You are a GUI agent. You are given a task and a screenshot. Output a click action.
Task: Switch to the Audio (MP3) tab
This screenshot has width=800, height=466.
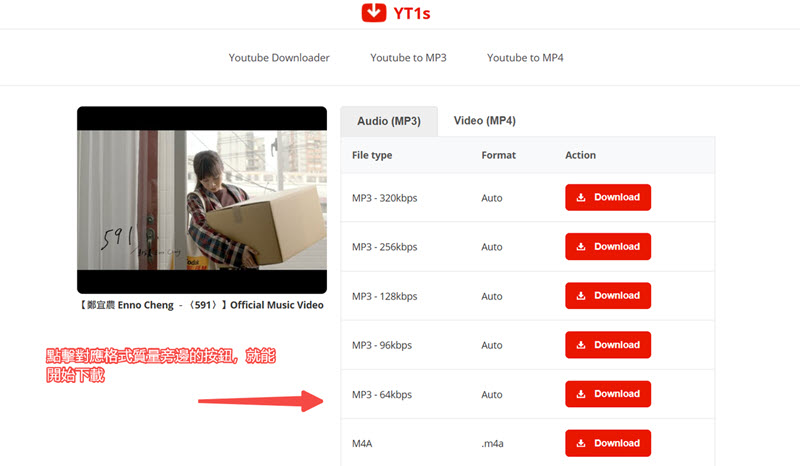coord(389,121)
